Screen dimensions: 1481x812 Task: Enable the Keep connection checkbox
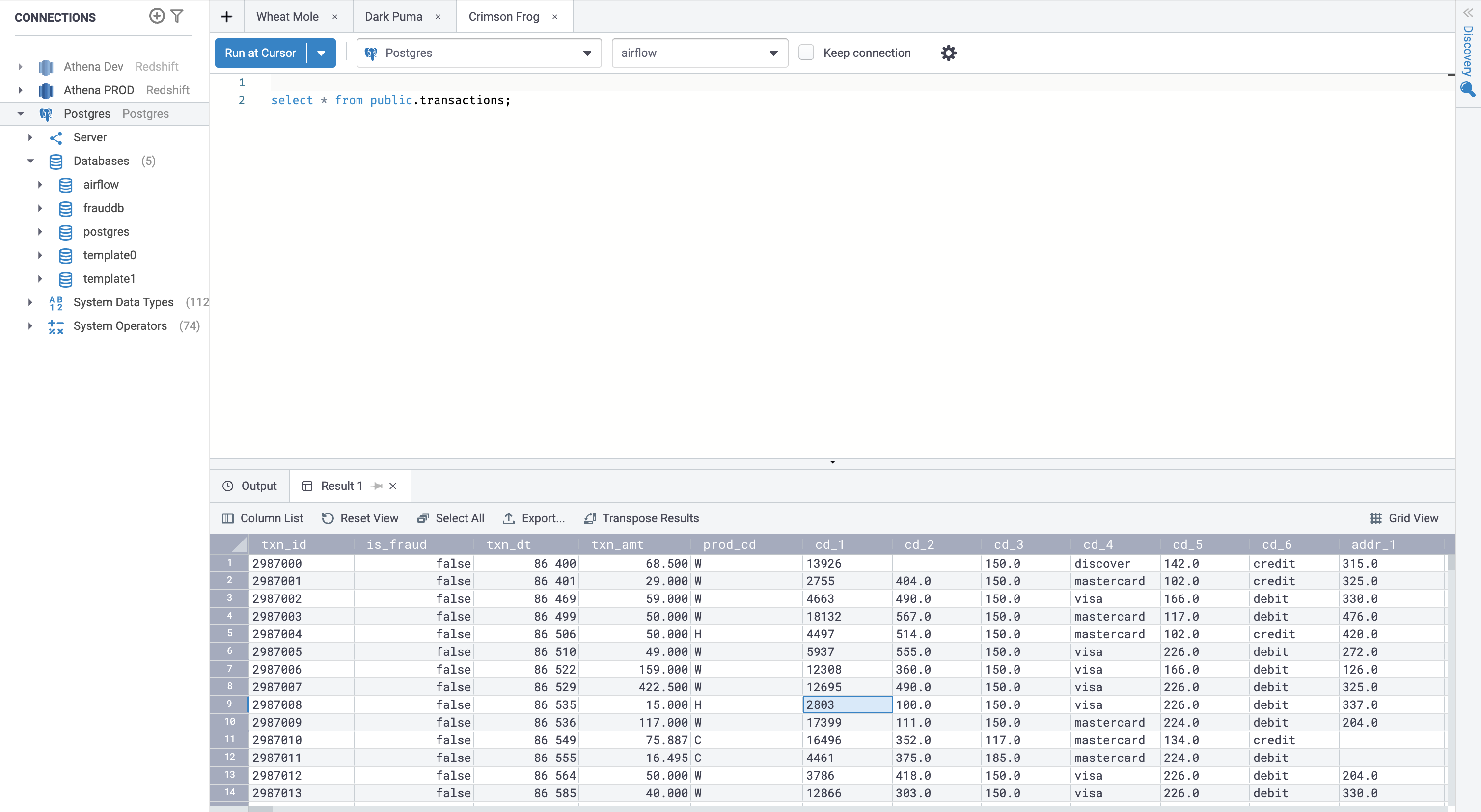806,53
